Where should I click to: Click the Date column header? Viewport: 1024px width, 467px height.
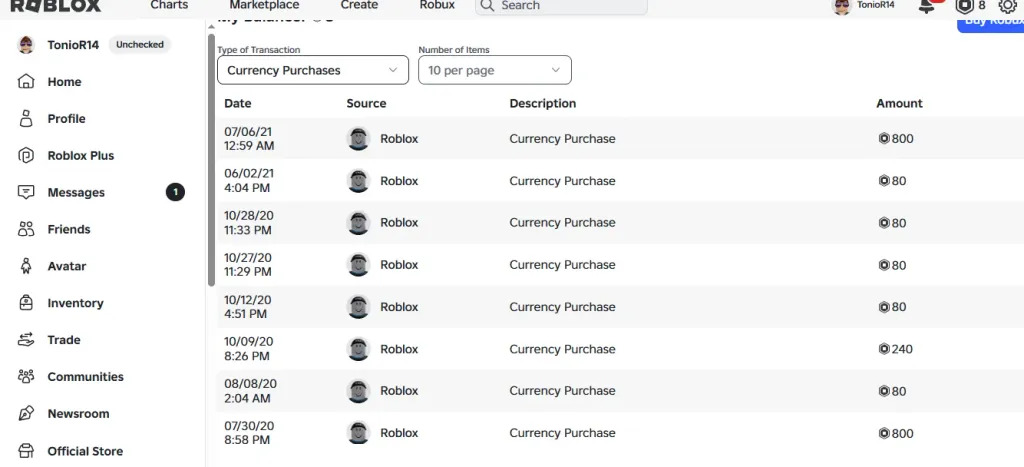(238, 103)
